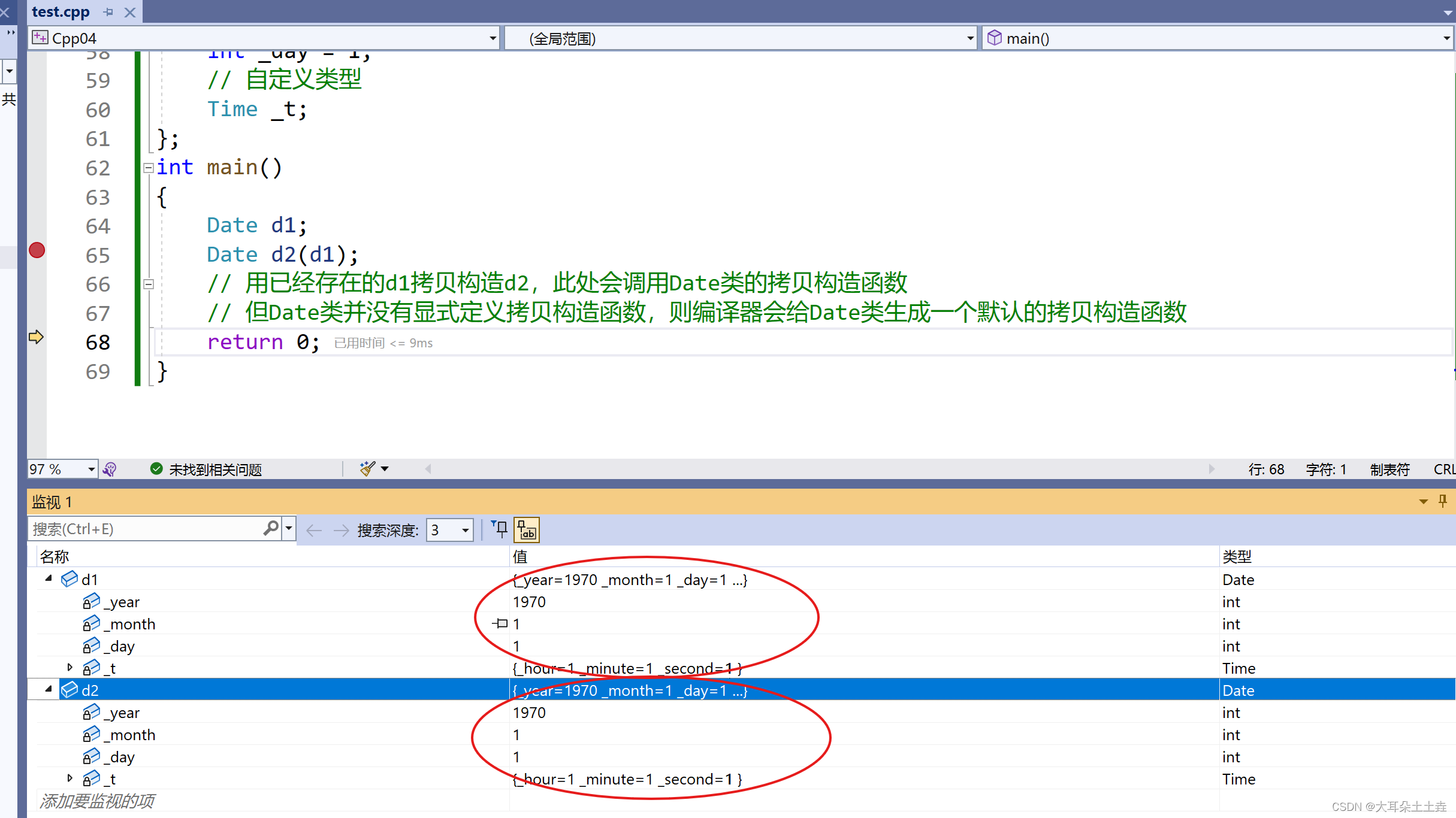Open the code cleanup options arrow
This screenshot has height=818, width=1456.
(385, 469)
